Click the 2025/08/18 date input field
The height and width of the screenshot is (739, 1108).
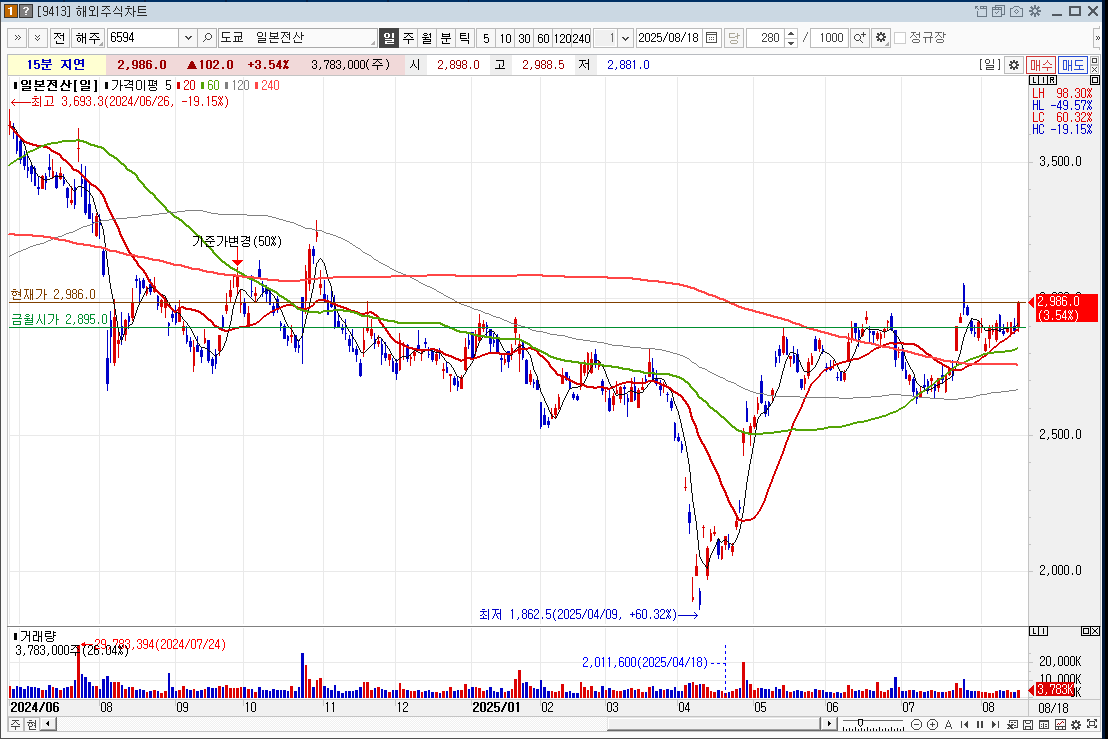coord(669,38)
